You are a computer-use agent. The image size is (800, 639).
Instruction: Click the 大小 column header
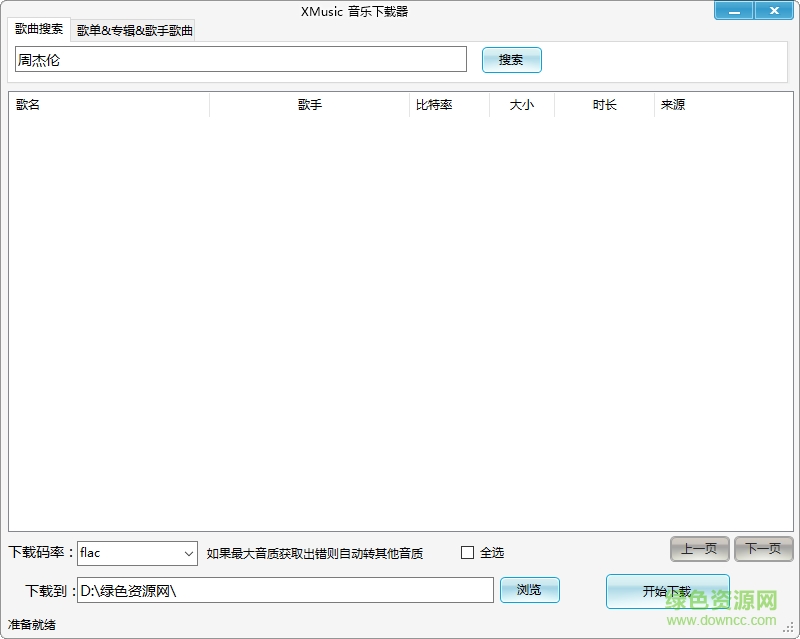(521, 104)
